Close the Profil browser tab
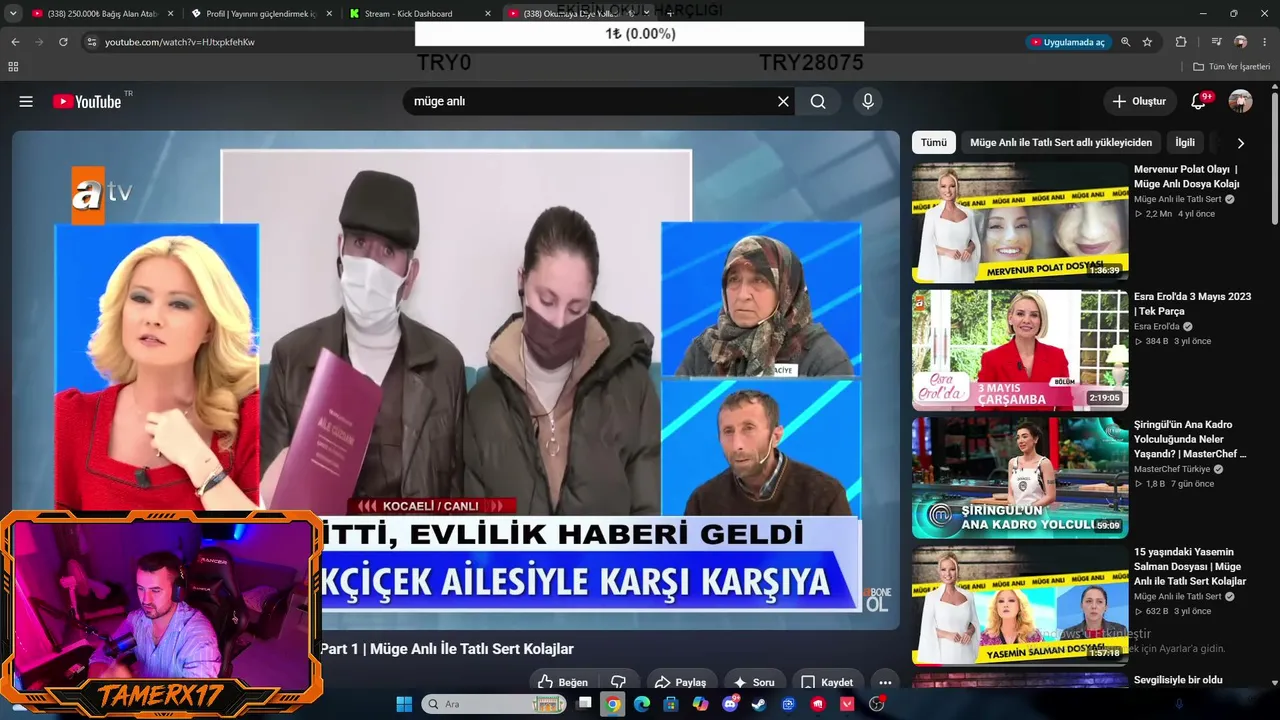1280x720 pixels. coord(329,13)
